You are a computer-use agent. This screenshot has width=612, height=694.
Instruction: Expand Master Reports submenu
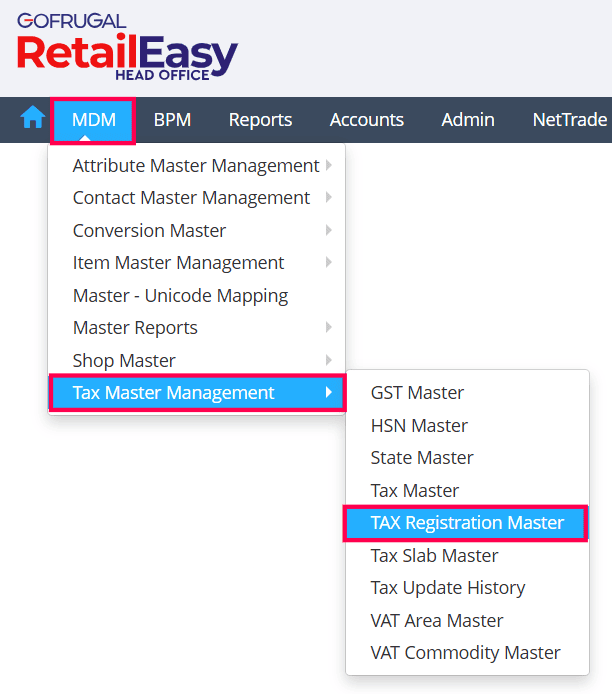click(x=196, y=328)
